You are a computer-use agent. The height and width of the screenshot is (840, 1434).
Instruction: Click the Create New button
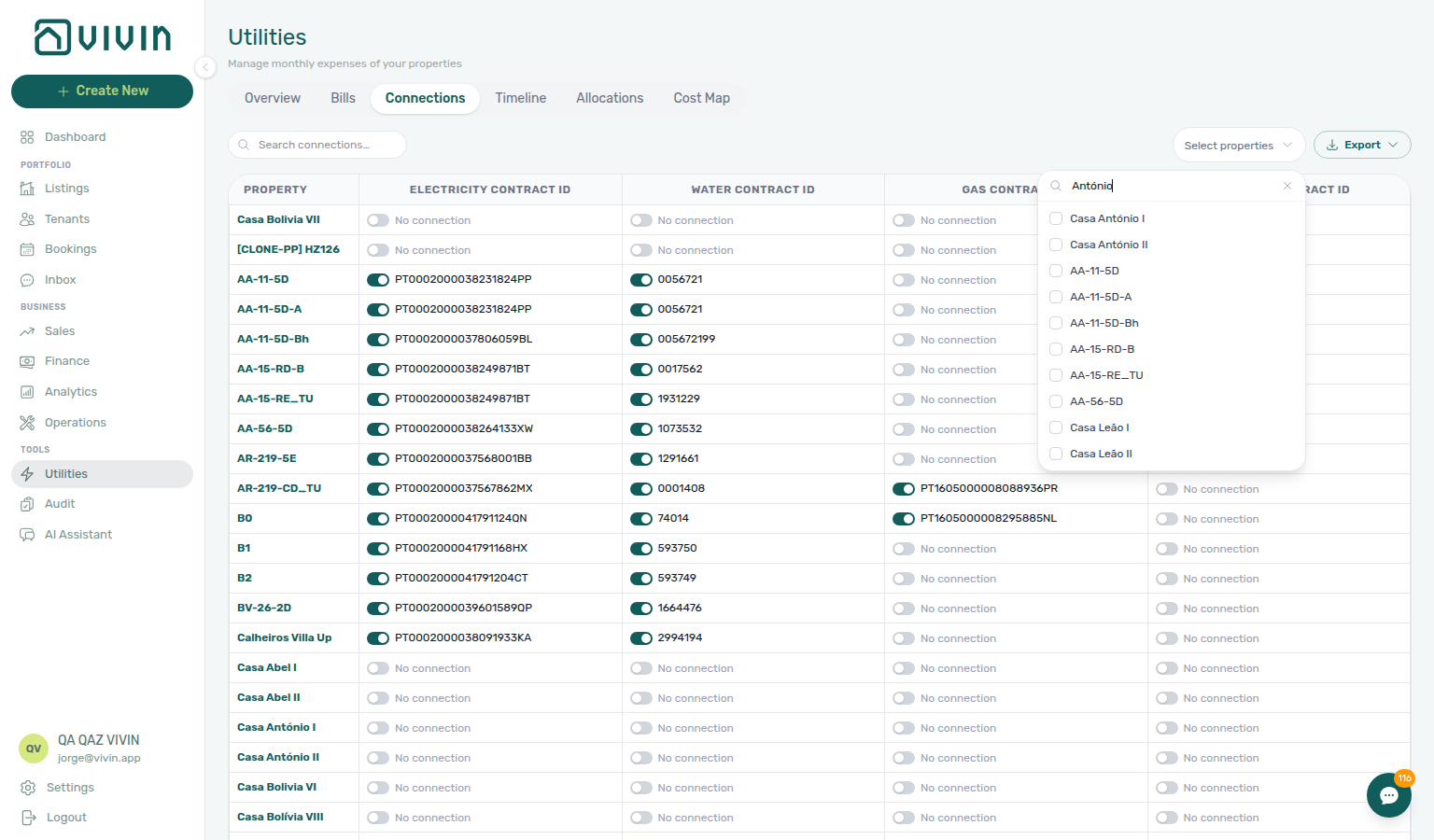103,91
